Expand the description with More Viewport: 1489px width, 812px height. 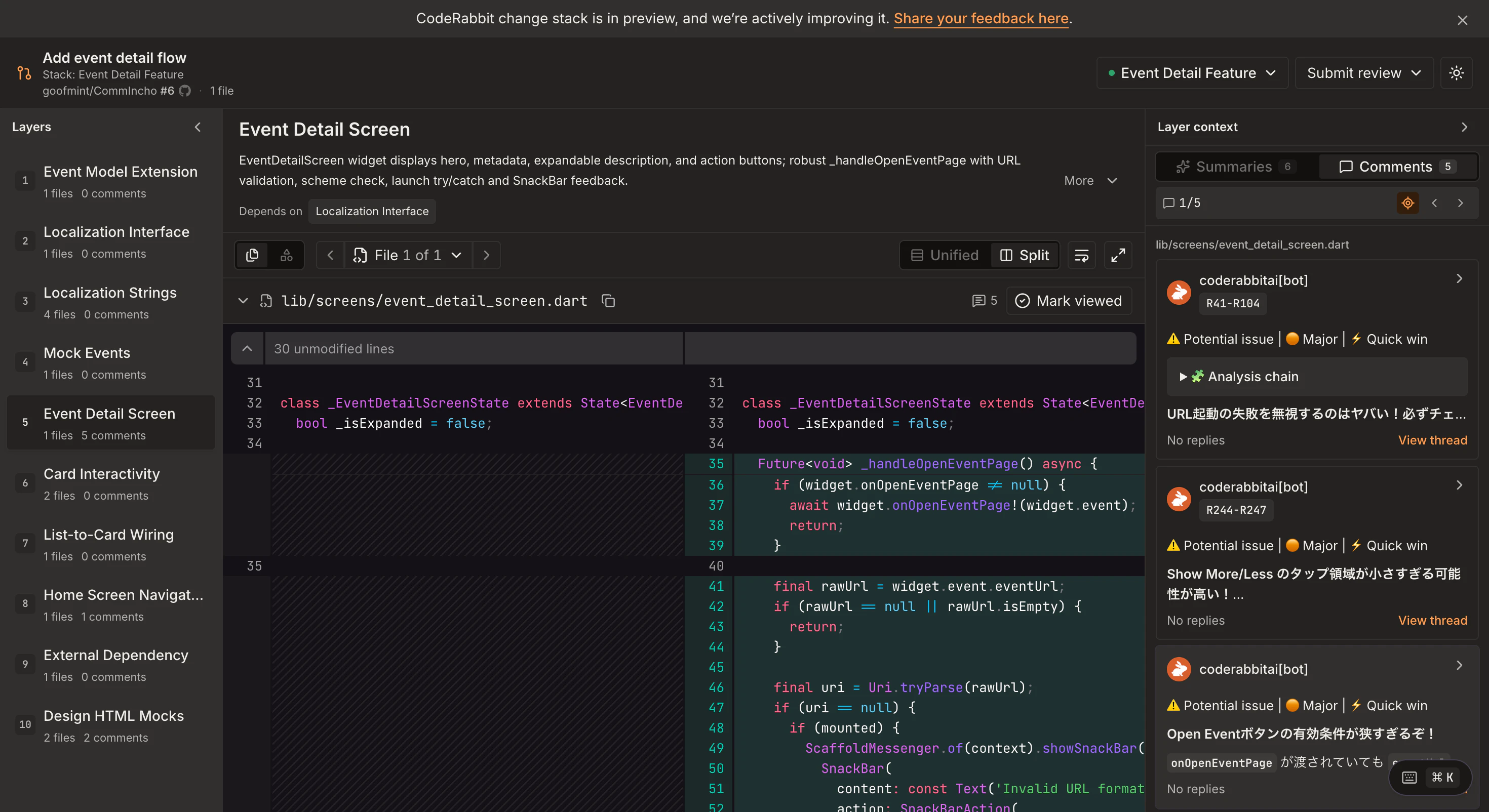(x=1090, y=180)
